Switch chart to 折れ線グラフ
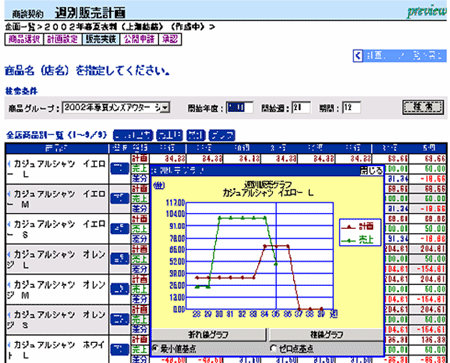Image resolution: width=450 pixels, height=363 pixels. [x=209, y=335]
